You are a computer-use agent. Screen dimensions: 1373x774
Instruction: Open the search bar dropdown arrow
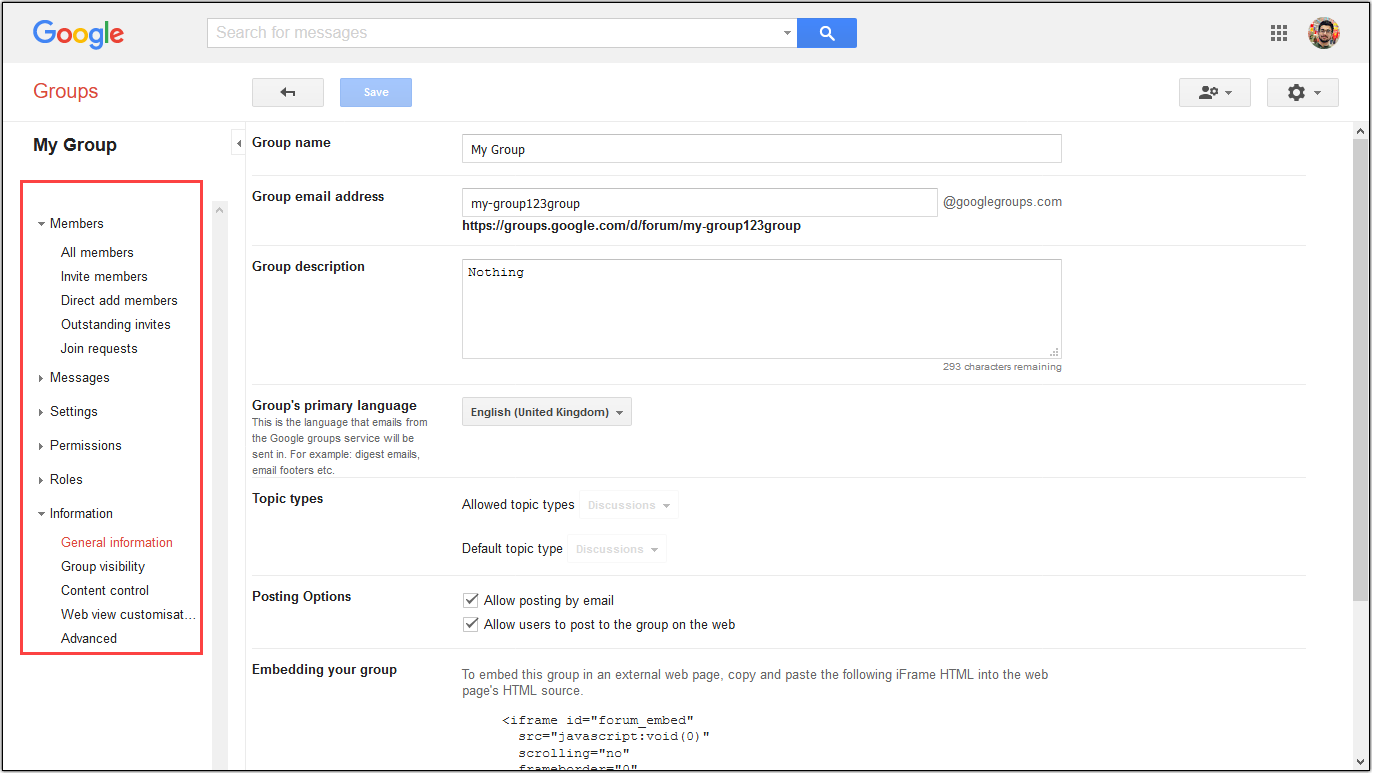click(786, 32)
